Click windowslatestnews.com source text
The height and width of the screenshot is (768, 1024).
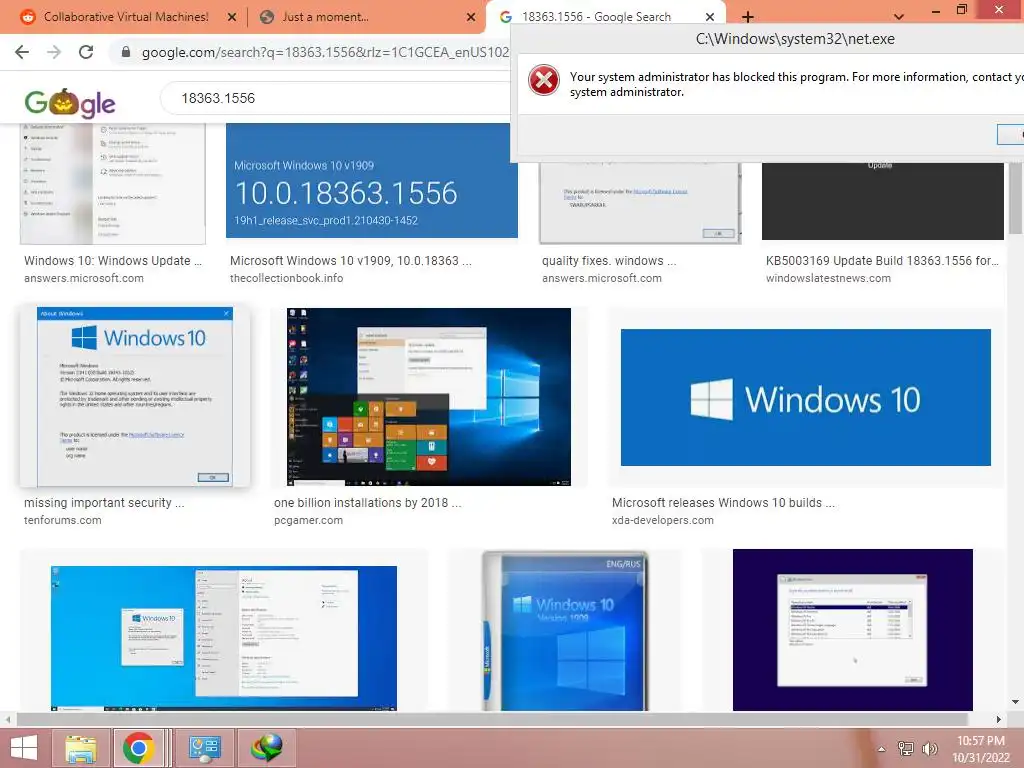click(x=828, y=278)
